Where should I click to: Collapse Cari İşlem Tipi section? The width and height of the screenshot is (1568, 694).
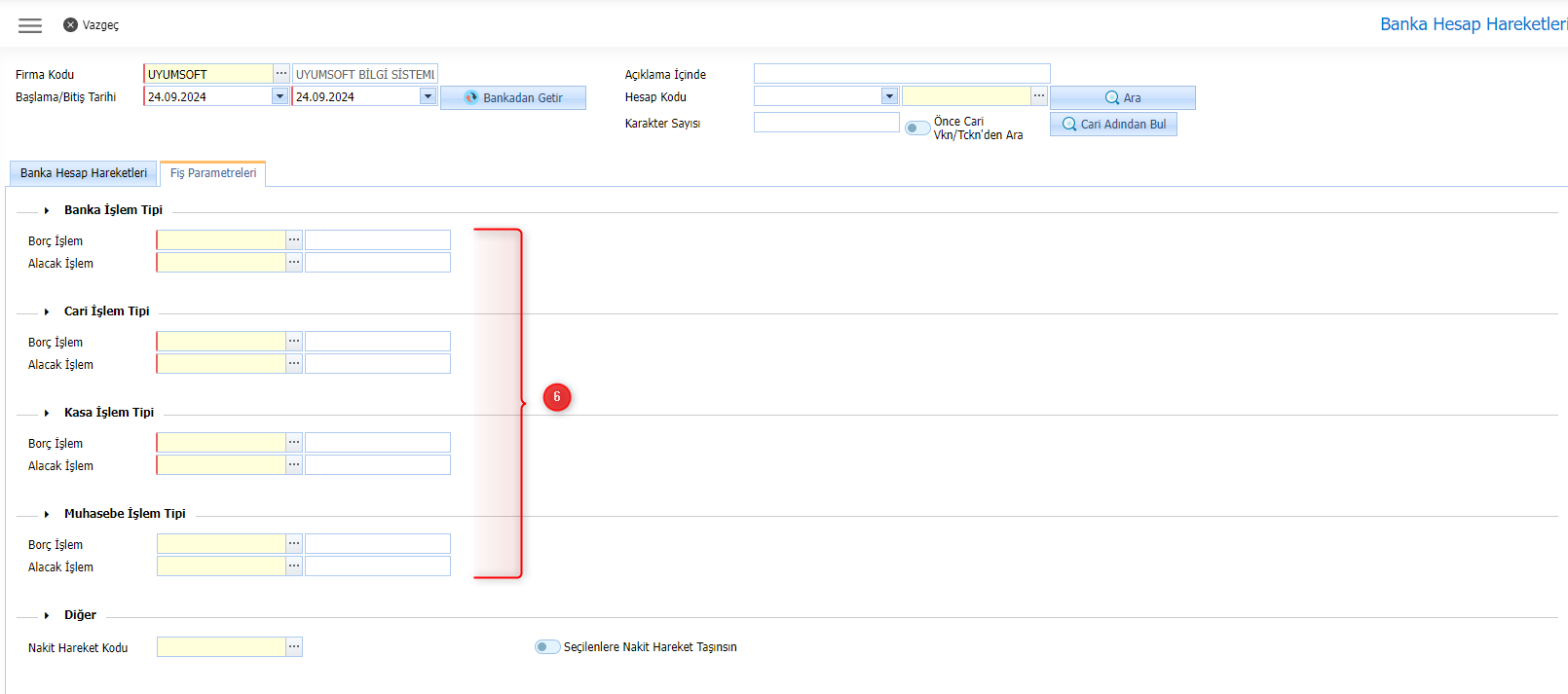pyautogui.click(x=47, y=311)
